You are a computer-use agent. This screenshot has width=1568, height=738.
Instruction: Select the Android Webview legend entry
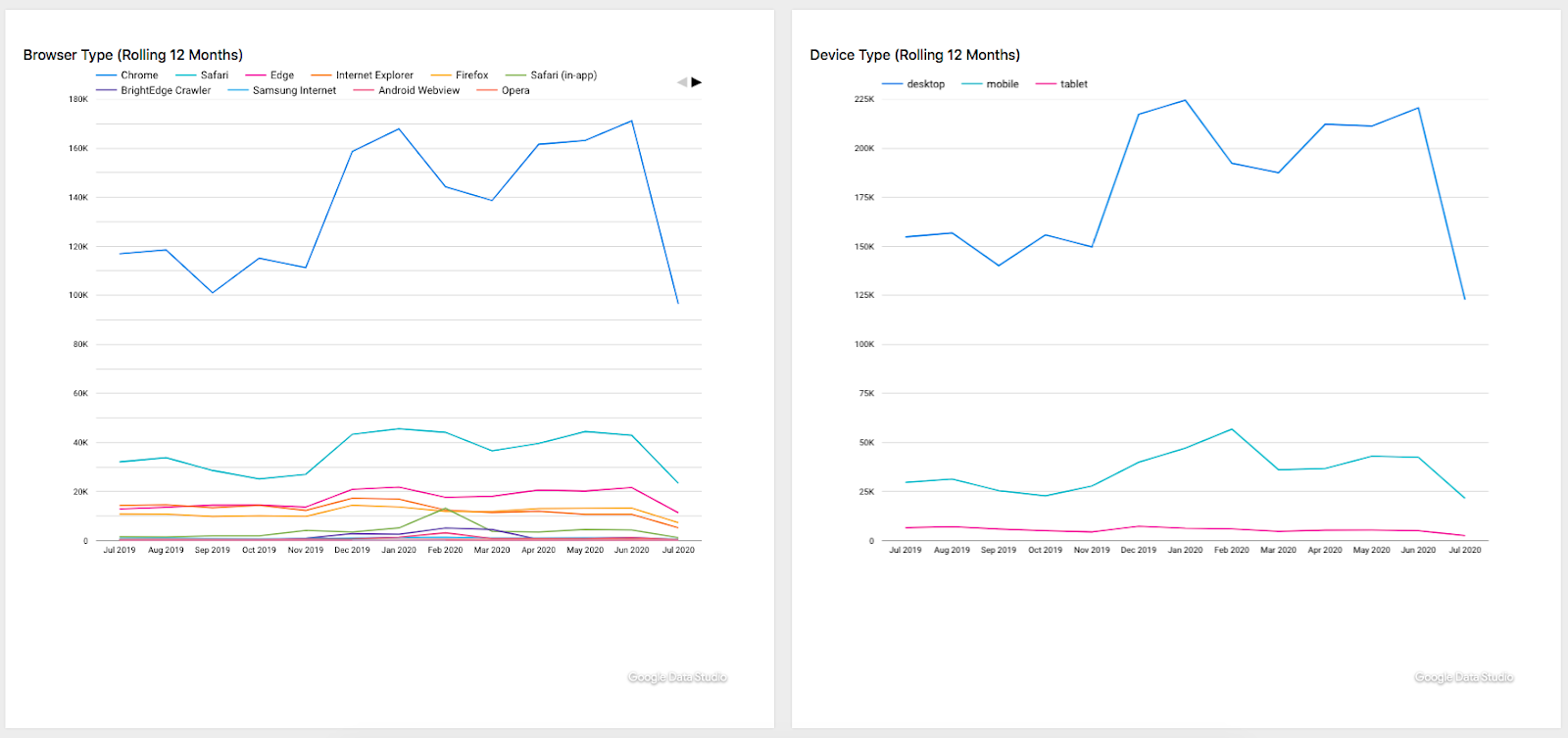pos(407,90)
